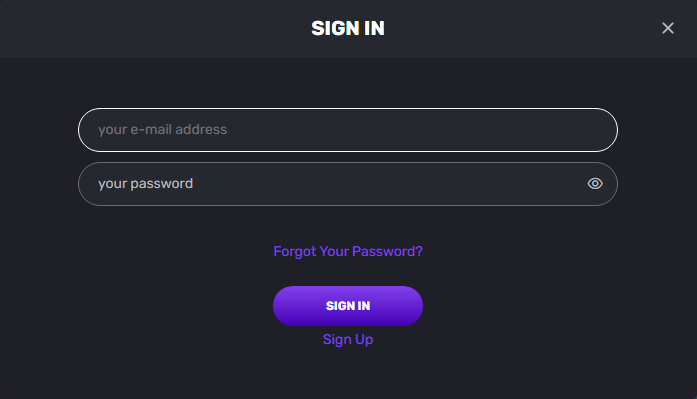Close the Sign In dialog
697x399 pixels.
(668, 28)
